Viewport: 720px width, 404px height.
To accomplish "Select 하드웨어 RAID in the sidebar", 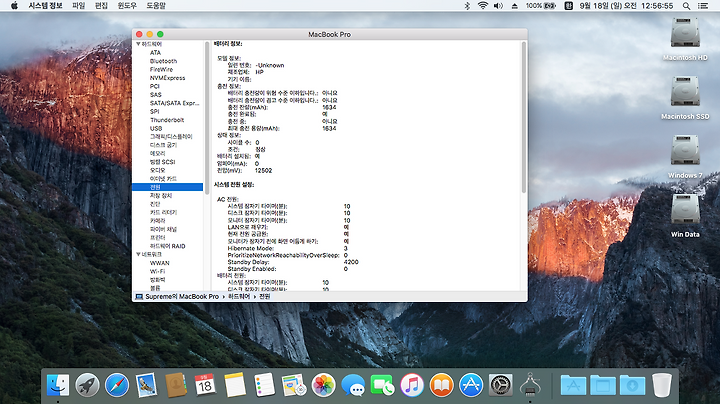I will click(x=167, y=246).
